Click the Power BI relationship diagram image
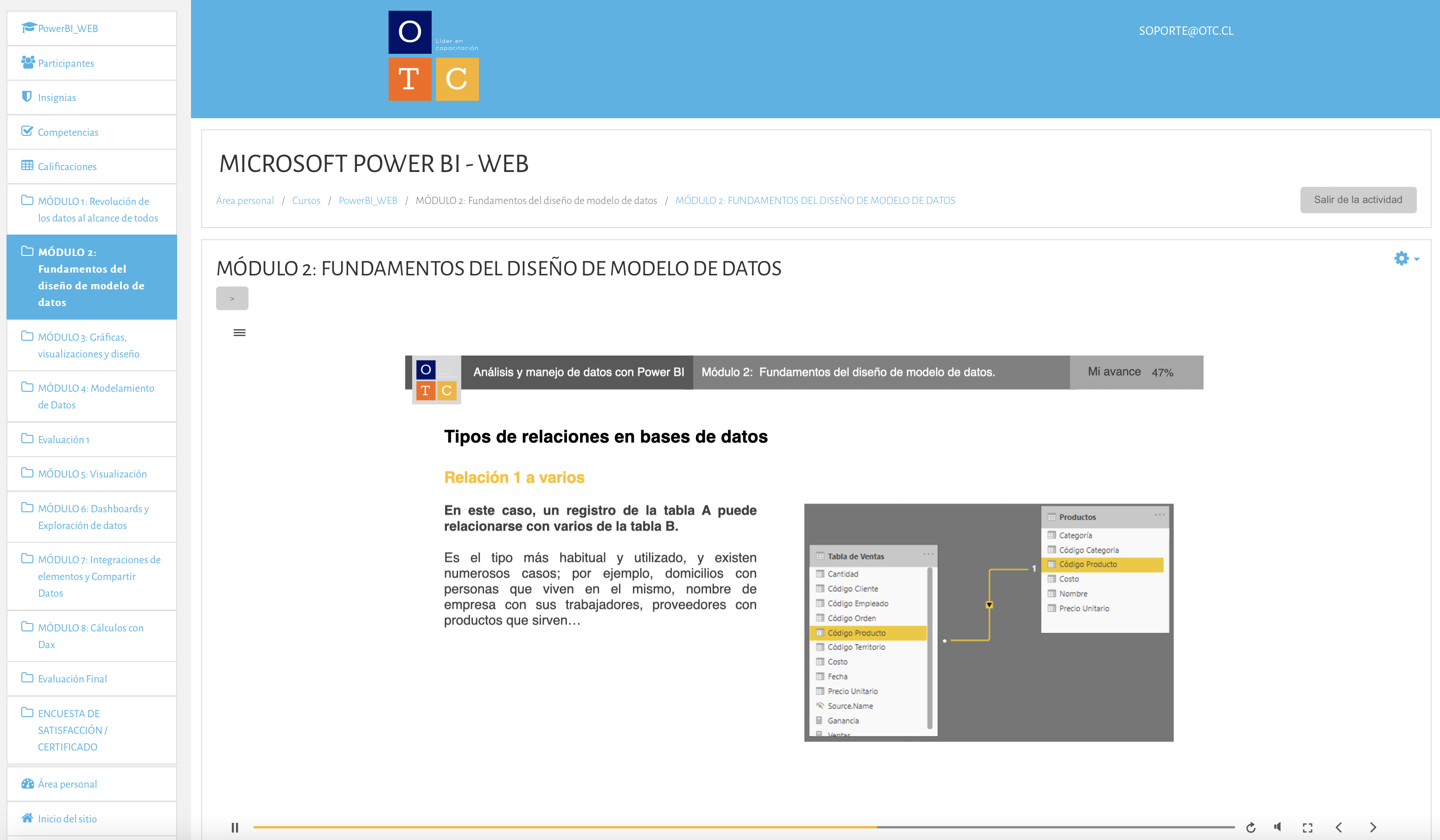1440x840 pixels. pos(988,622)
